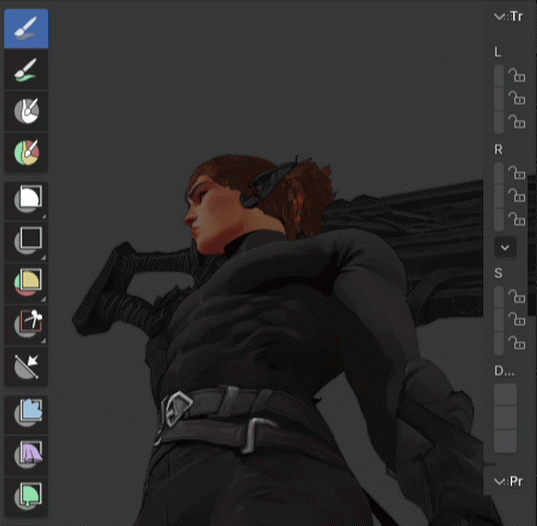Click the 'D...' dimensions label
537x526 pixels.
point(504,371)
